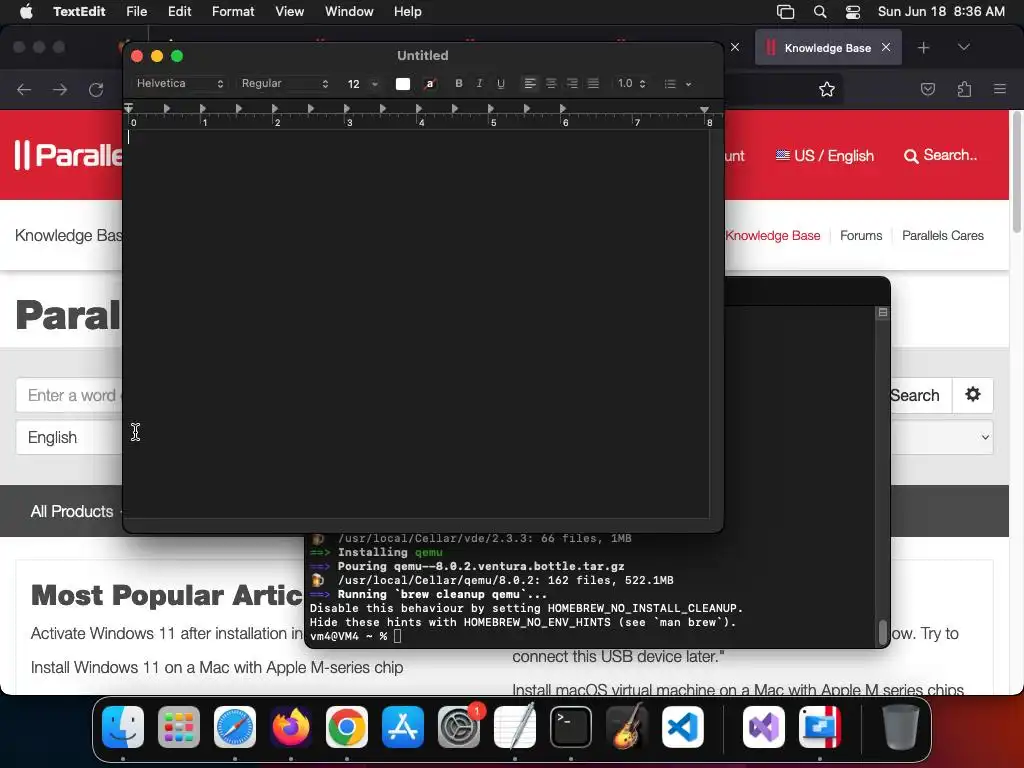This screenshot has height=768, width=1024.
Task: Close the Knowledge Base browser tab
Action: [886, 47]
